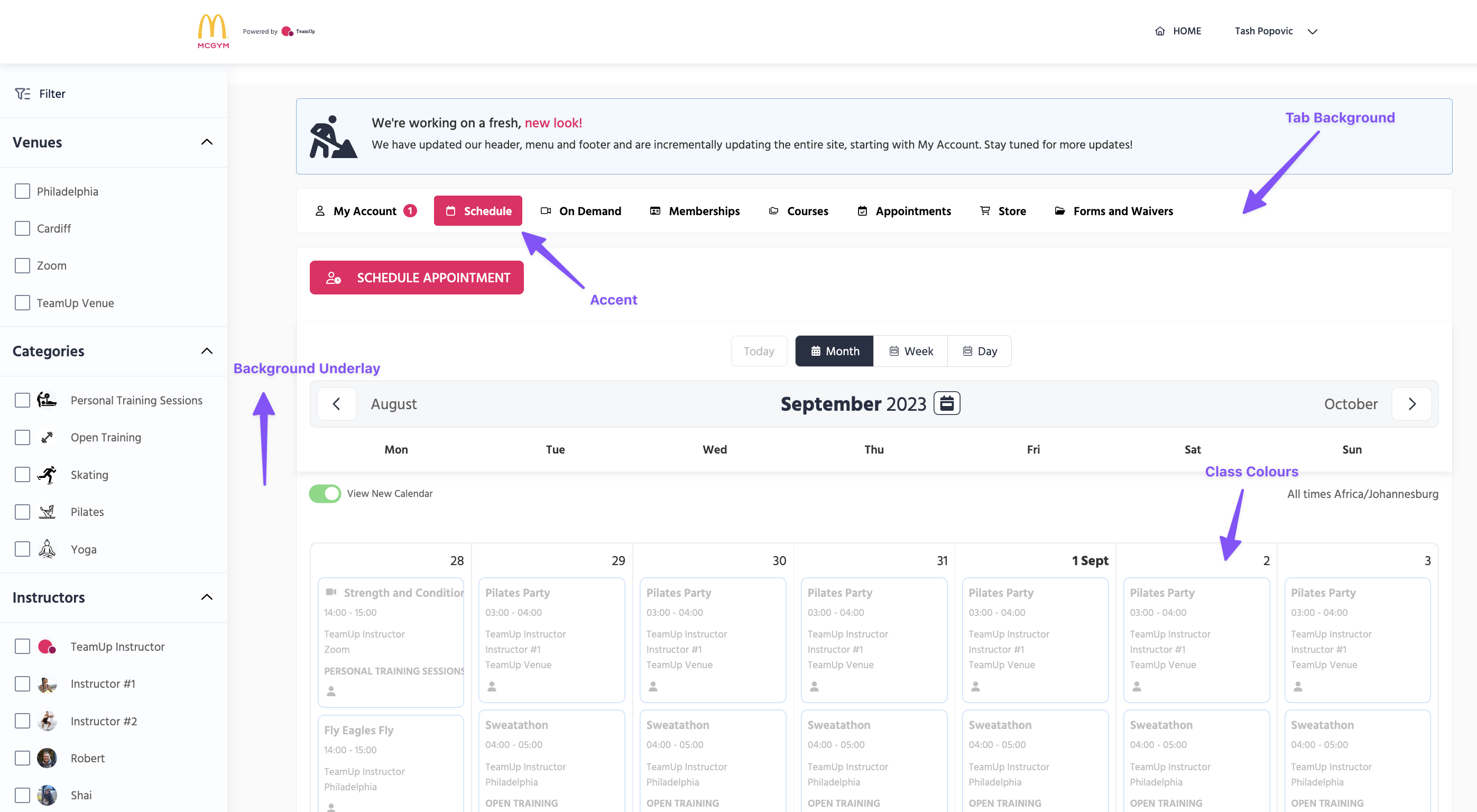Check the Philadelphia venue checkbox

(x=22, y=191)
